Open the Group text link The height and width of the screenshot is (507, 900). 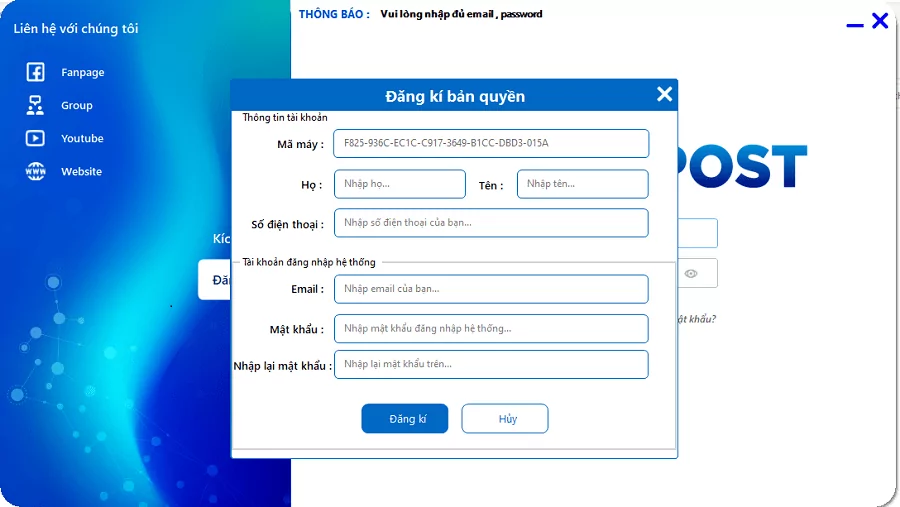click(76, 105)
